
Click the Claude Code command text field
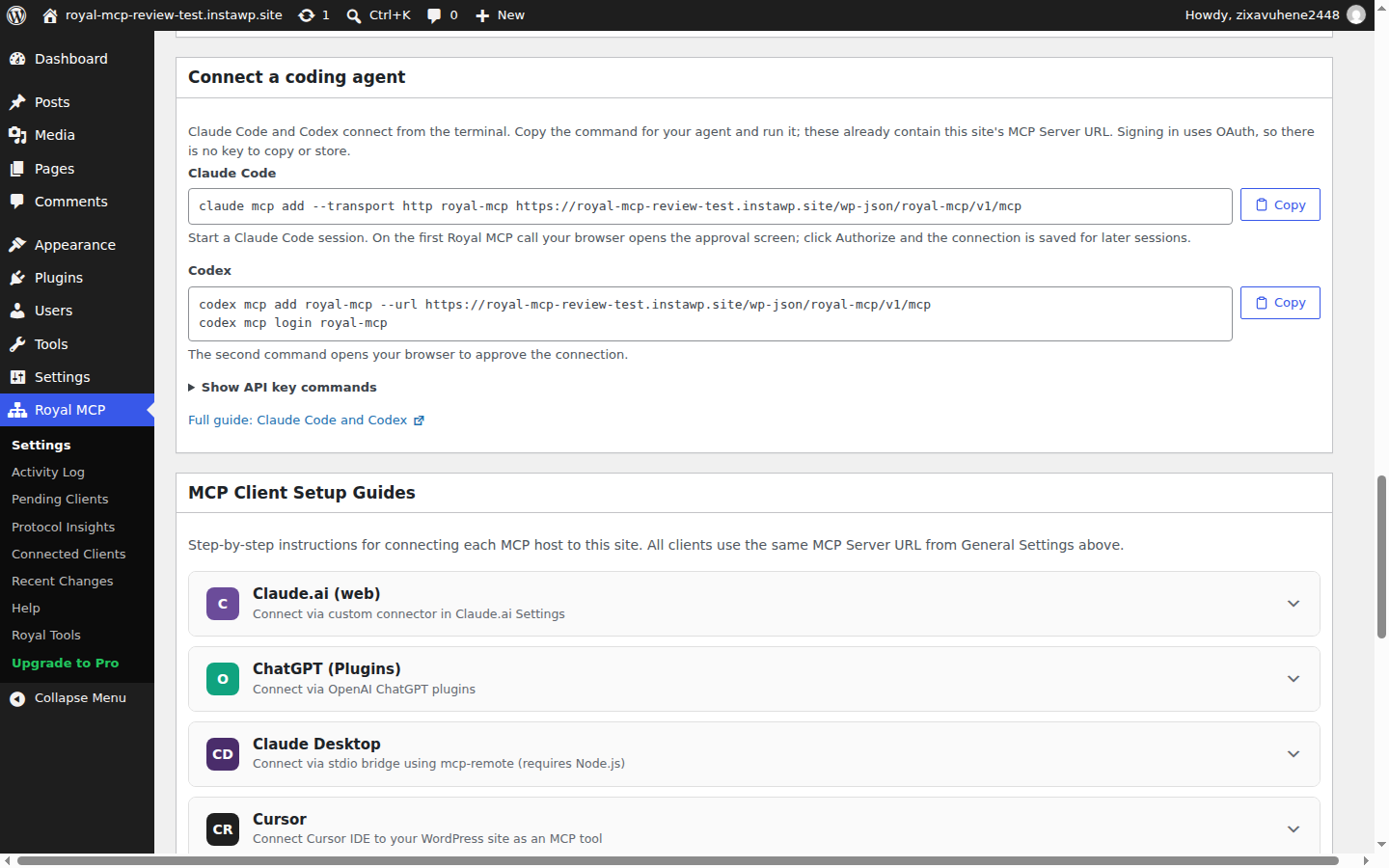point(710,206)
